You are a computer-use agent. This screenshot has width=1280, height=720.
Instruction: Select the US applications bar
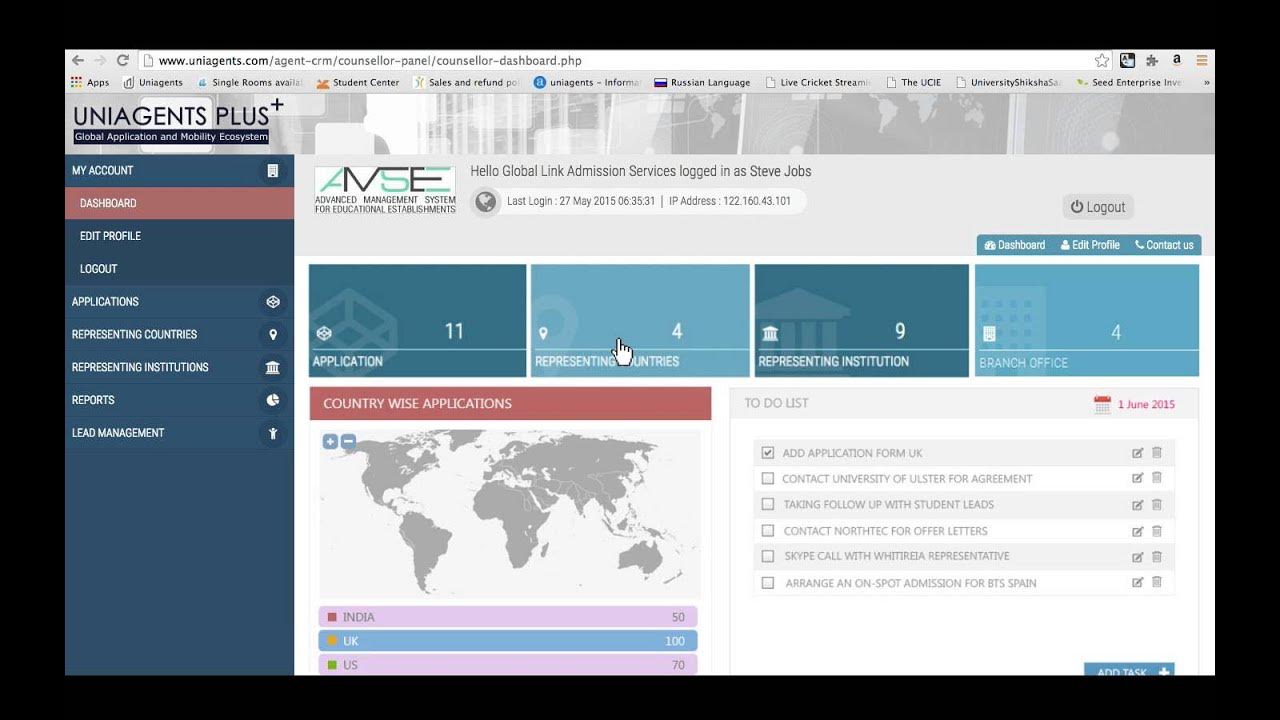(508, 665)
